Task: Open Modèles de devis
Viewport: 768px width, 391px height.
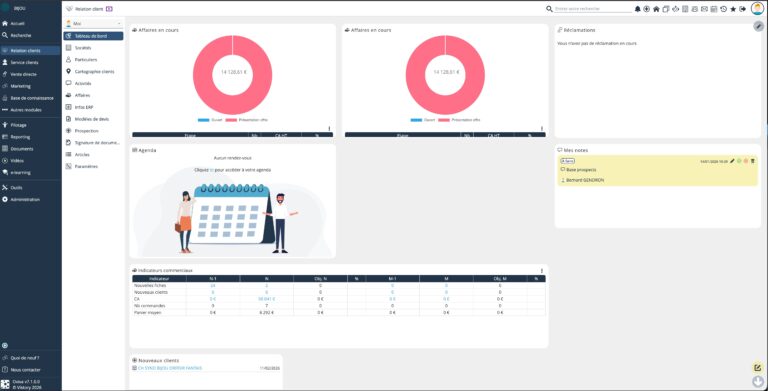Action: pos(93,119)
